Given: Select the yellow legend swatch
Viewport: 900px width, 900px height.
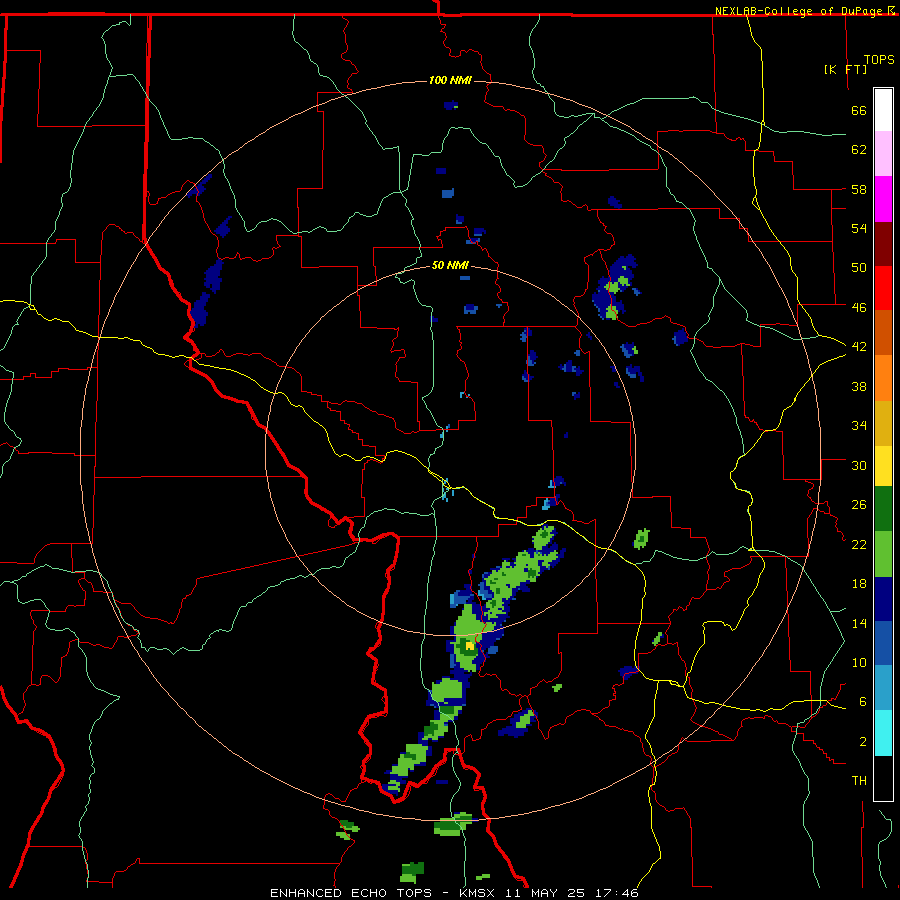Looking at the screenshot, I should pos(883,466).
